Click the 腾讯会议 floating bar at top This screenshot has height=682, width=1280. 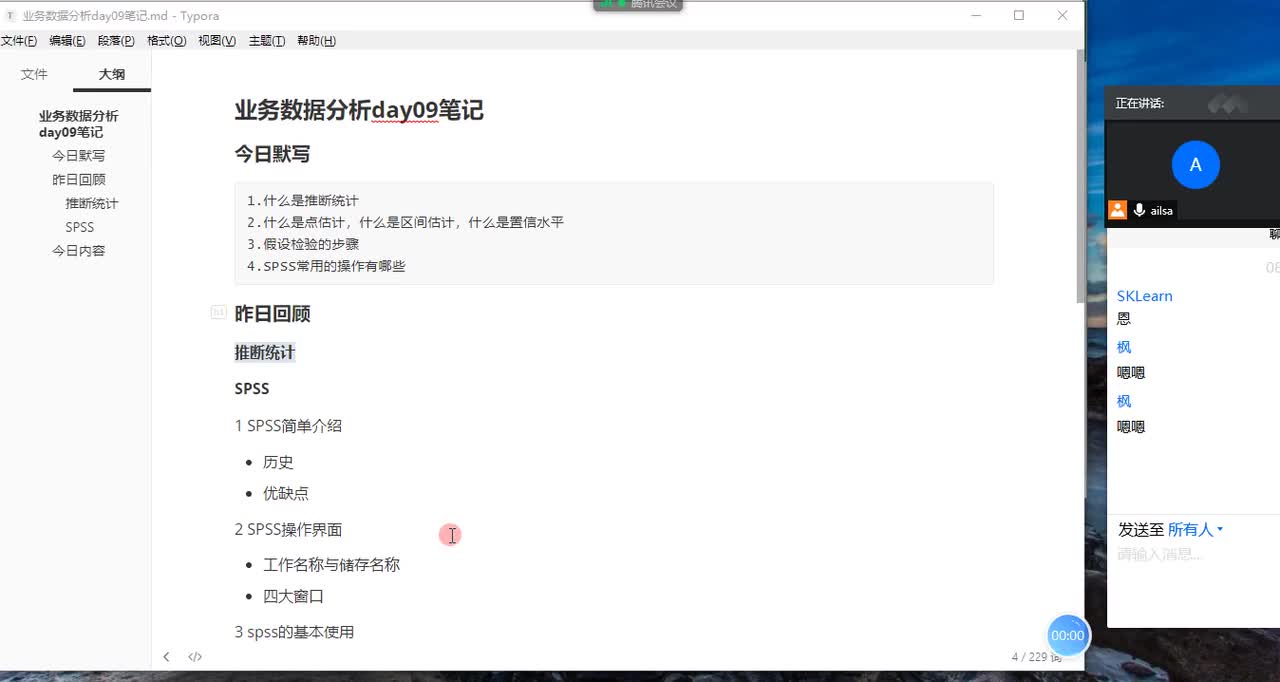click(638, 5)
